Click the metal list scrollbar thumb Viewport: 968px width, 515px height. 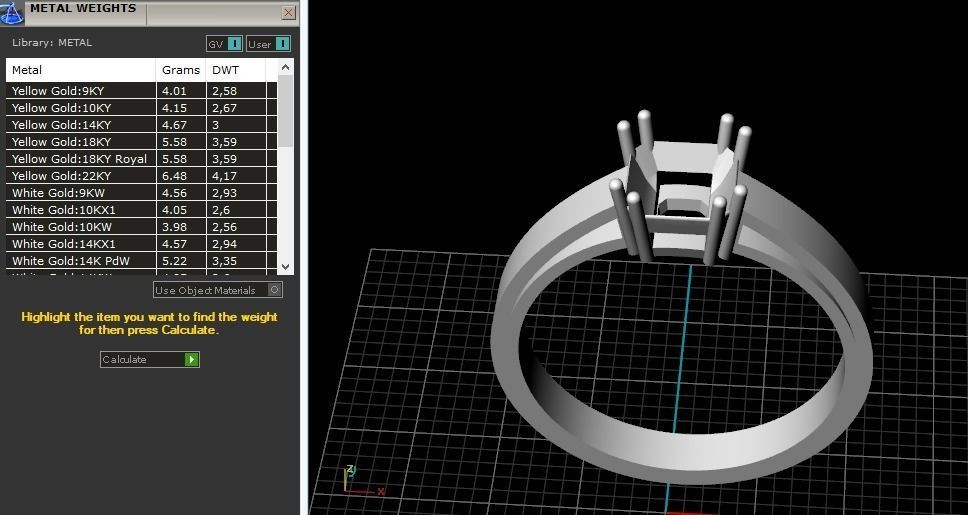(x=285, y=111)
